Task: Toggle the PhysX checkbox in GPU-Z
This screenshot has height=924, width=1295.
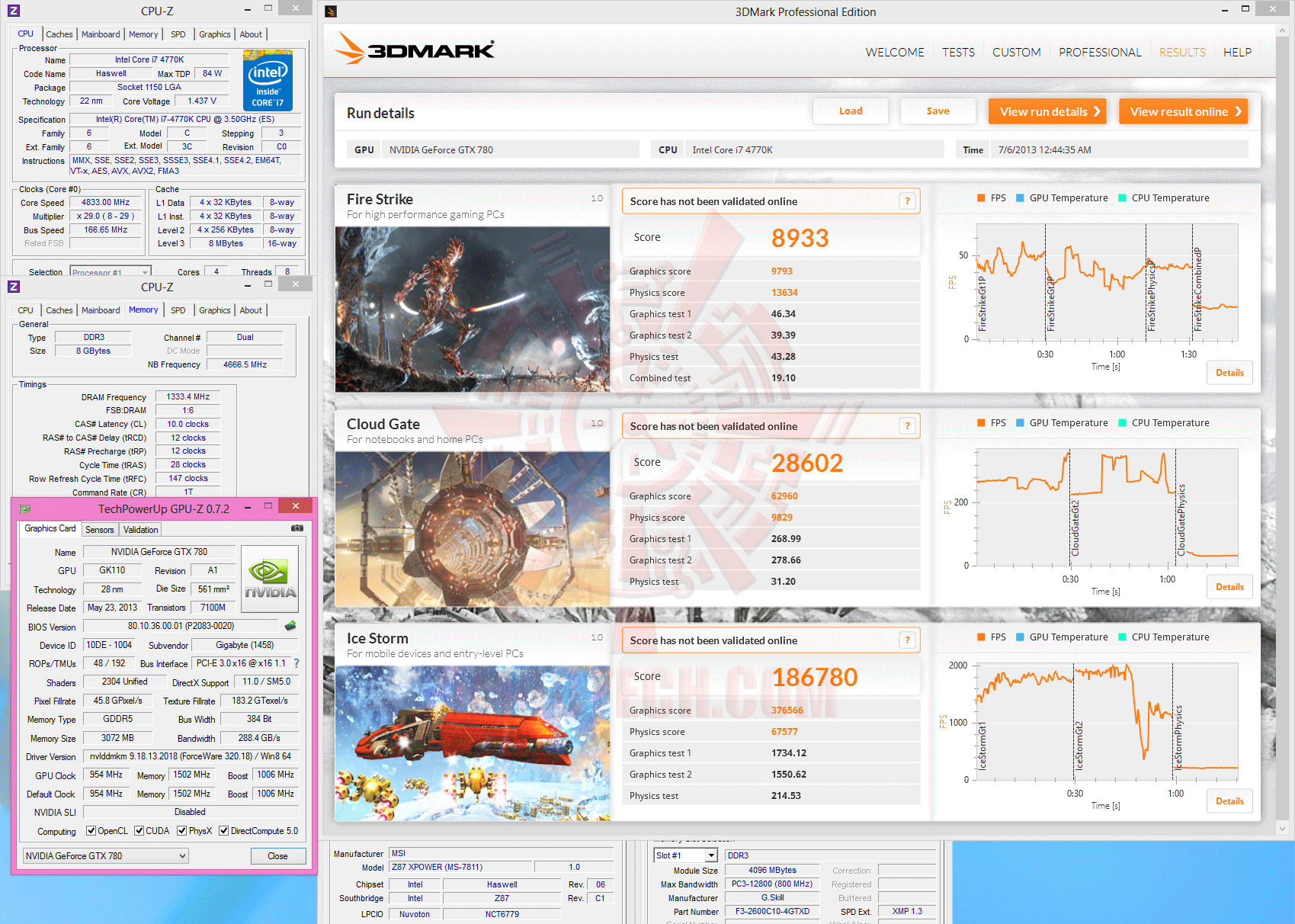Action: (x=181, y=831)
